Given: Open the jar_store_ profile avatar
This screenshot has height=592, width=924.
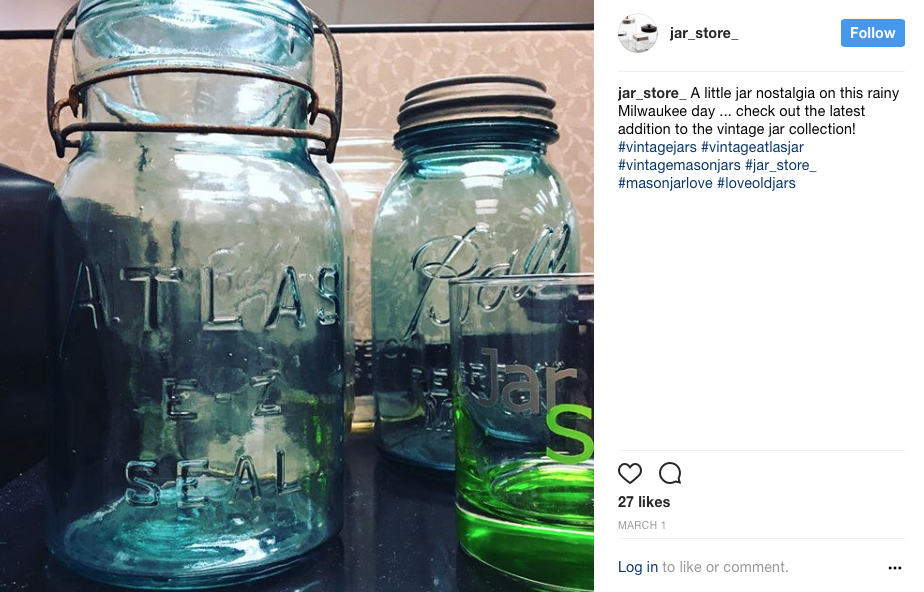Looking at the screenshot, I should pos(638,33).
